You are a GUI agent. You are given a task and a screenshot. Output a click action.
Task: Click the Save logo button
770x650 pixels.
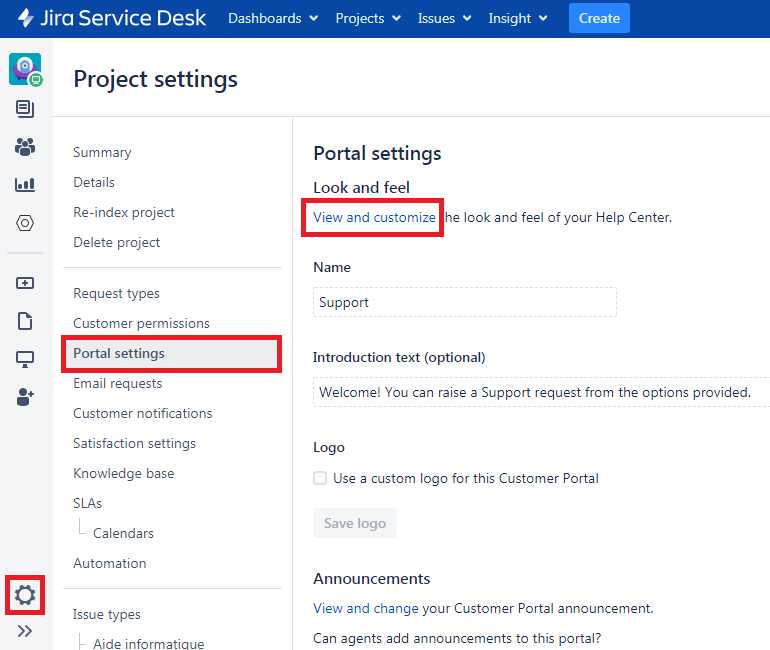click(355, 523)
